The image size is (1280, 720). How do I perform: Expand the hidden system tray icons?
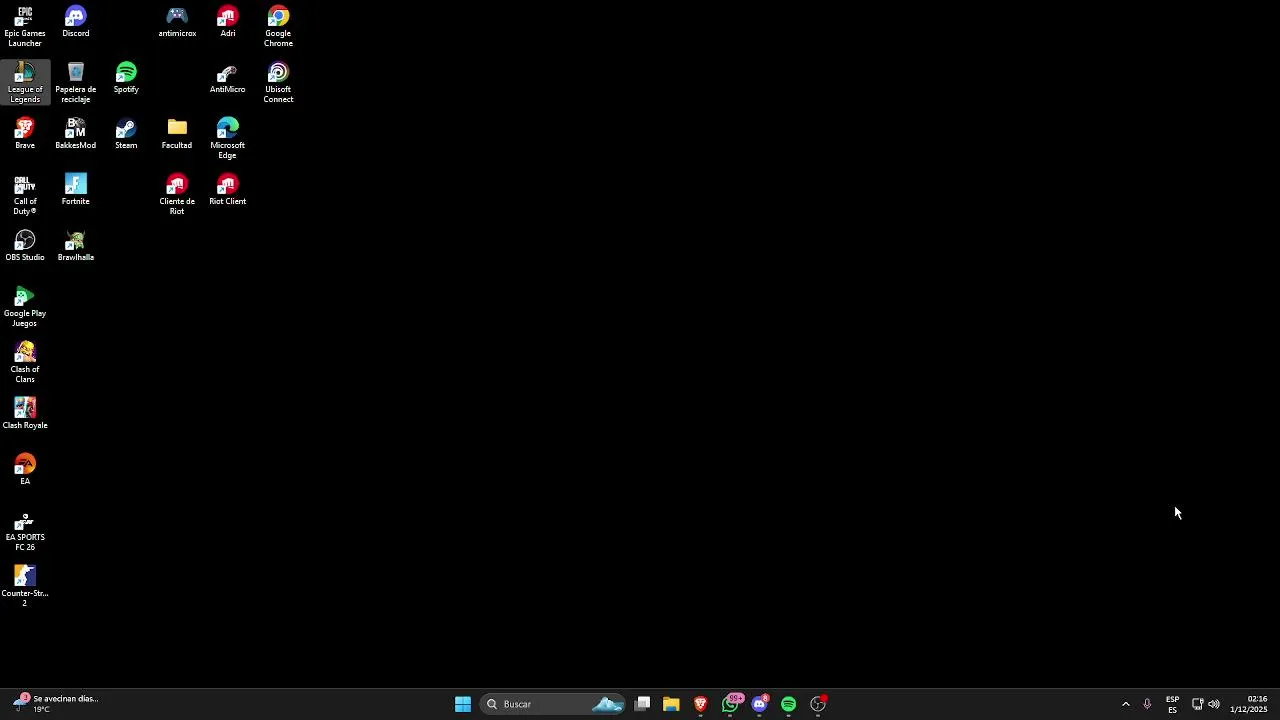click(x=1125, y=704)
